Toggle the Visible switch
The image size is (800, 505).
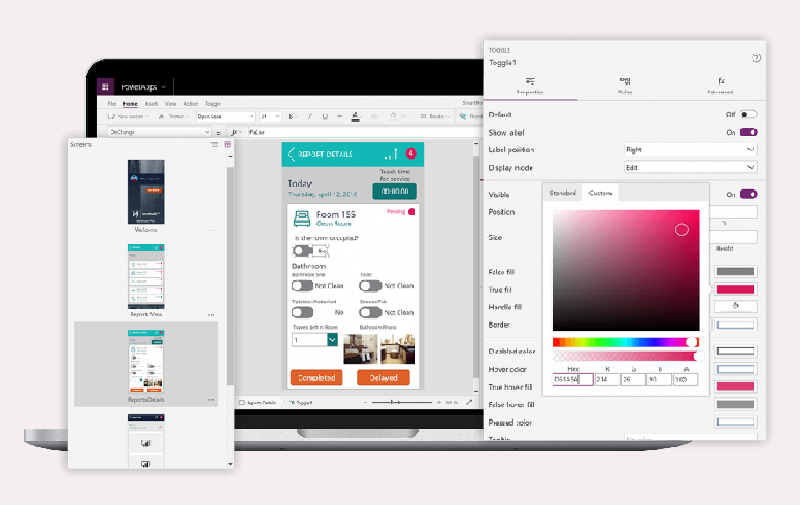click(748, 194)
